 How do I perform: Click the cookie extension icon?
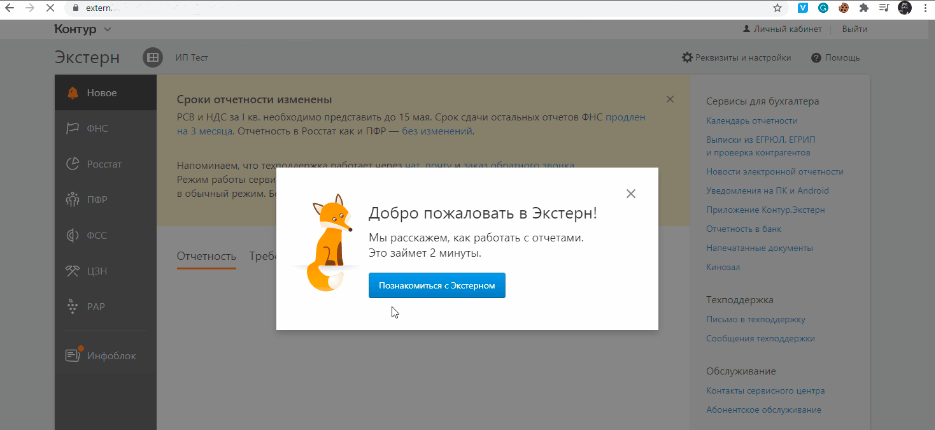coord(843,8)
